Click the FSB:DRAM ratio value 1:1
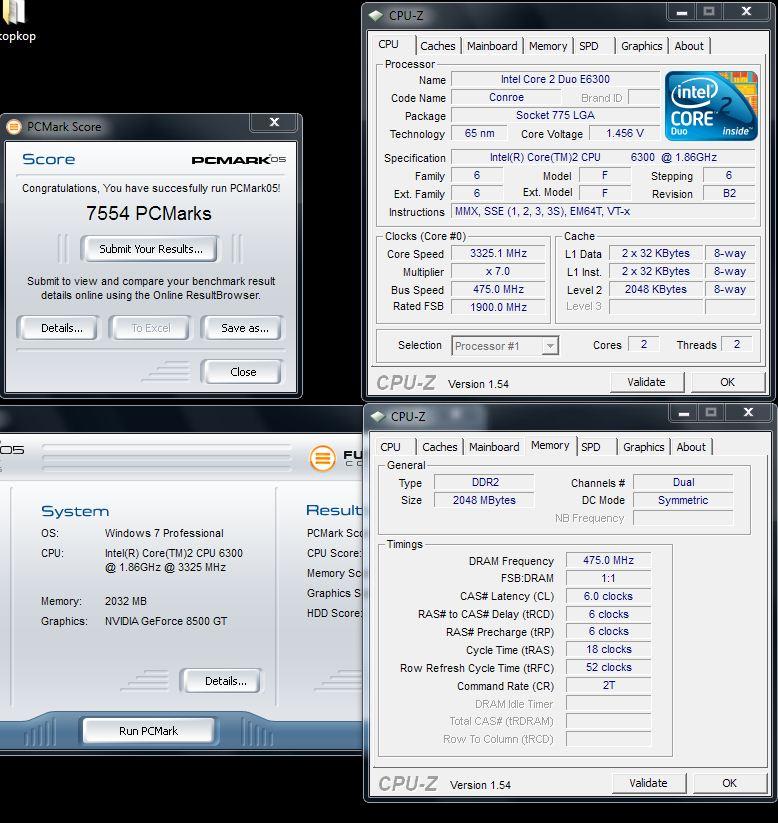Viewport: 778px width, 823px height. [608, 578]
